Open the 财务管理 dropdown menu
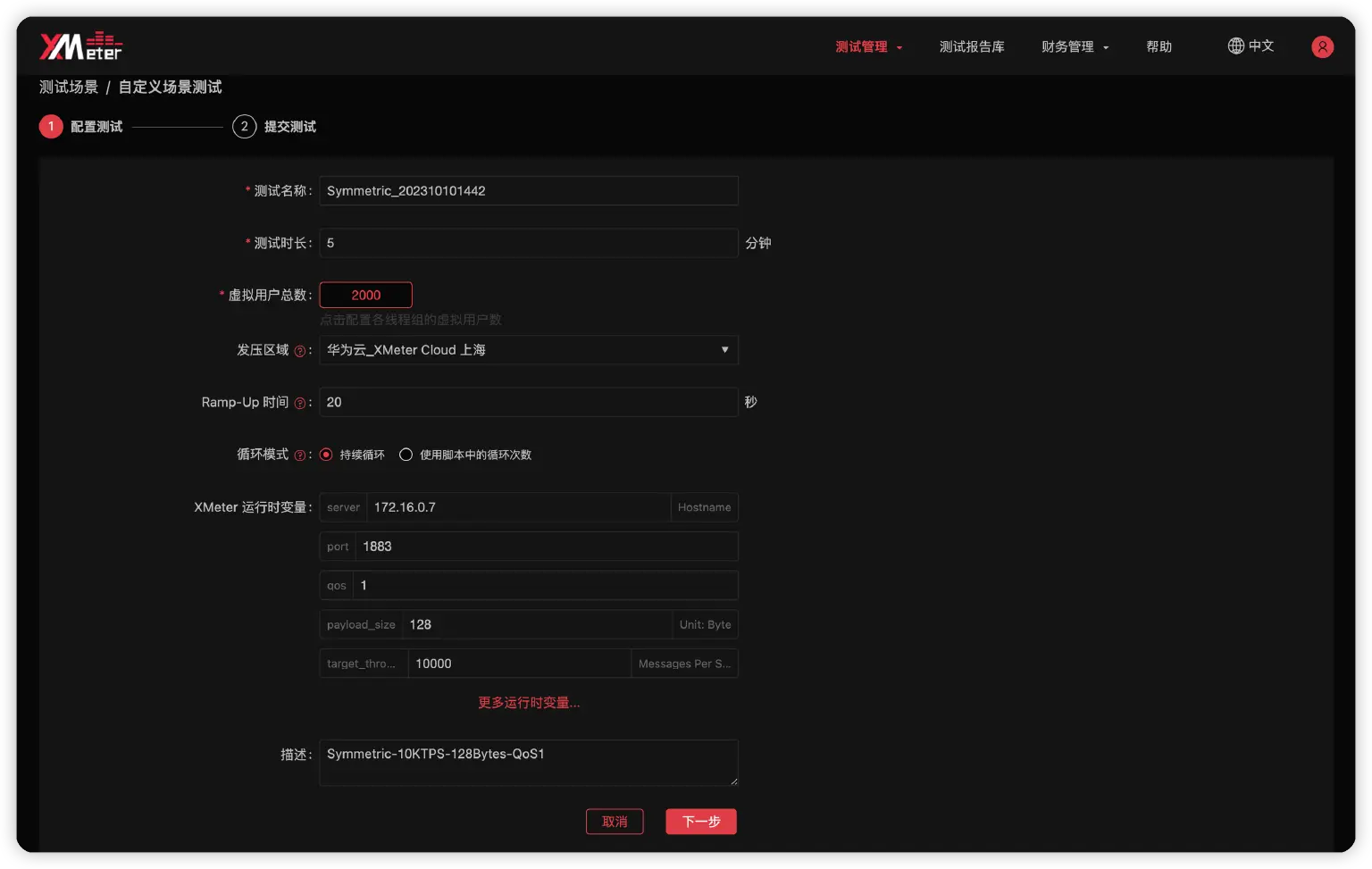The height and width of the screenshot is (869, 1372). (1075, 46)
